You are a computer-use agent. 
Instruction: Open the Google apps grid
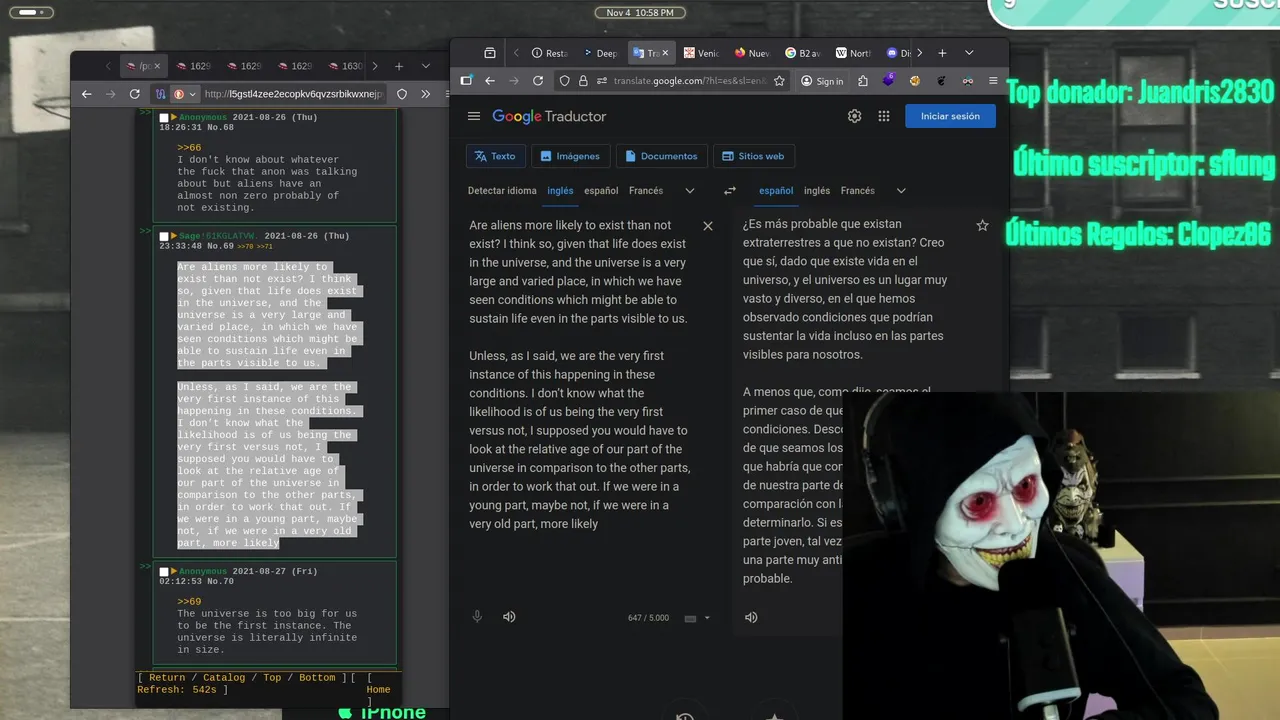(884, 116)
